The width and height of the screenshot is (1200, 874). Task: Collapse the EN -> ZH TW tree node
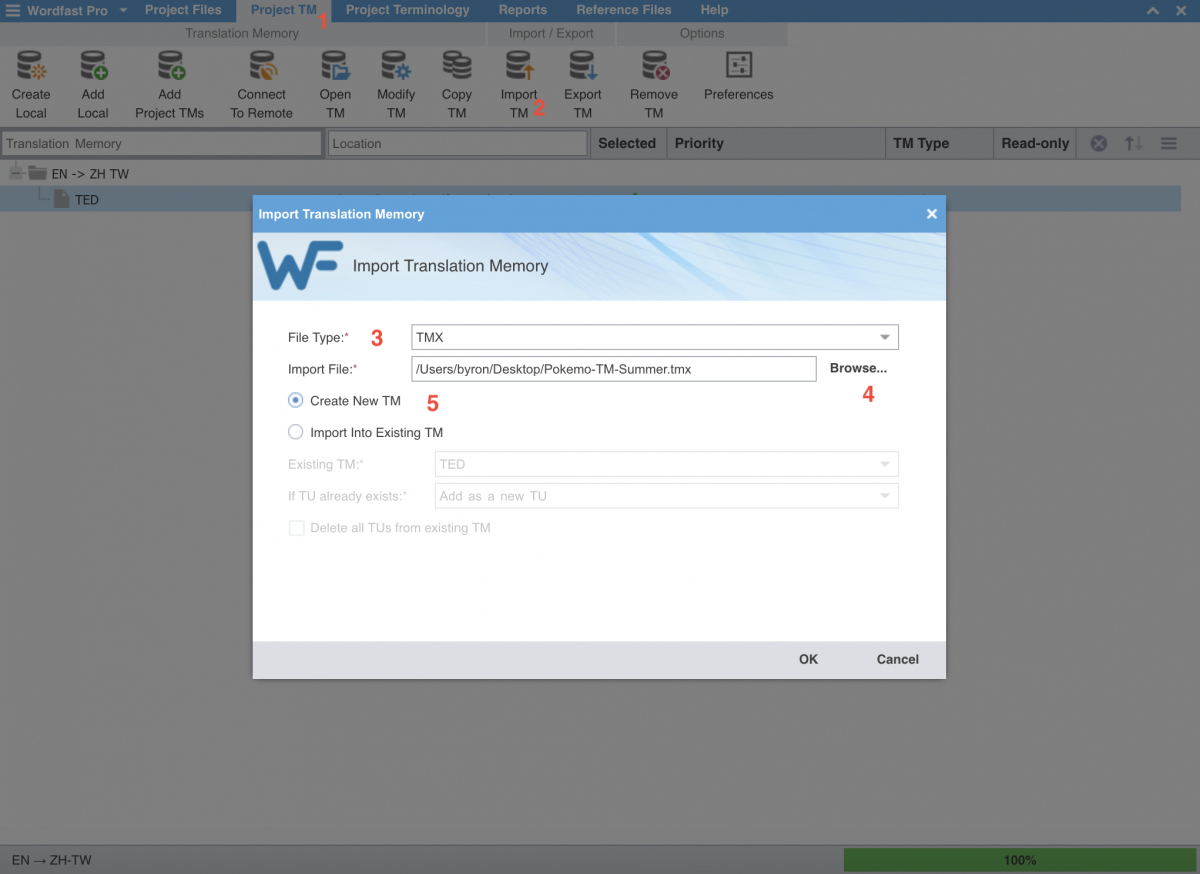pyautogui.click(x=15, y=174)
